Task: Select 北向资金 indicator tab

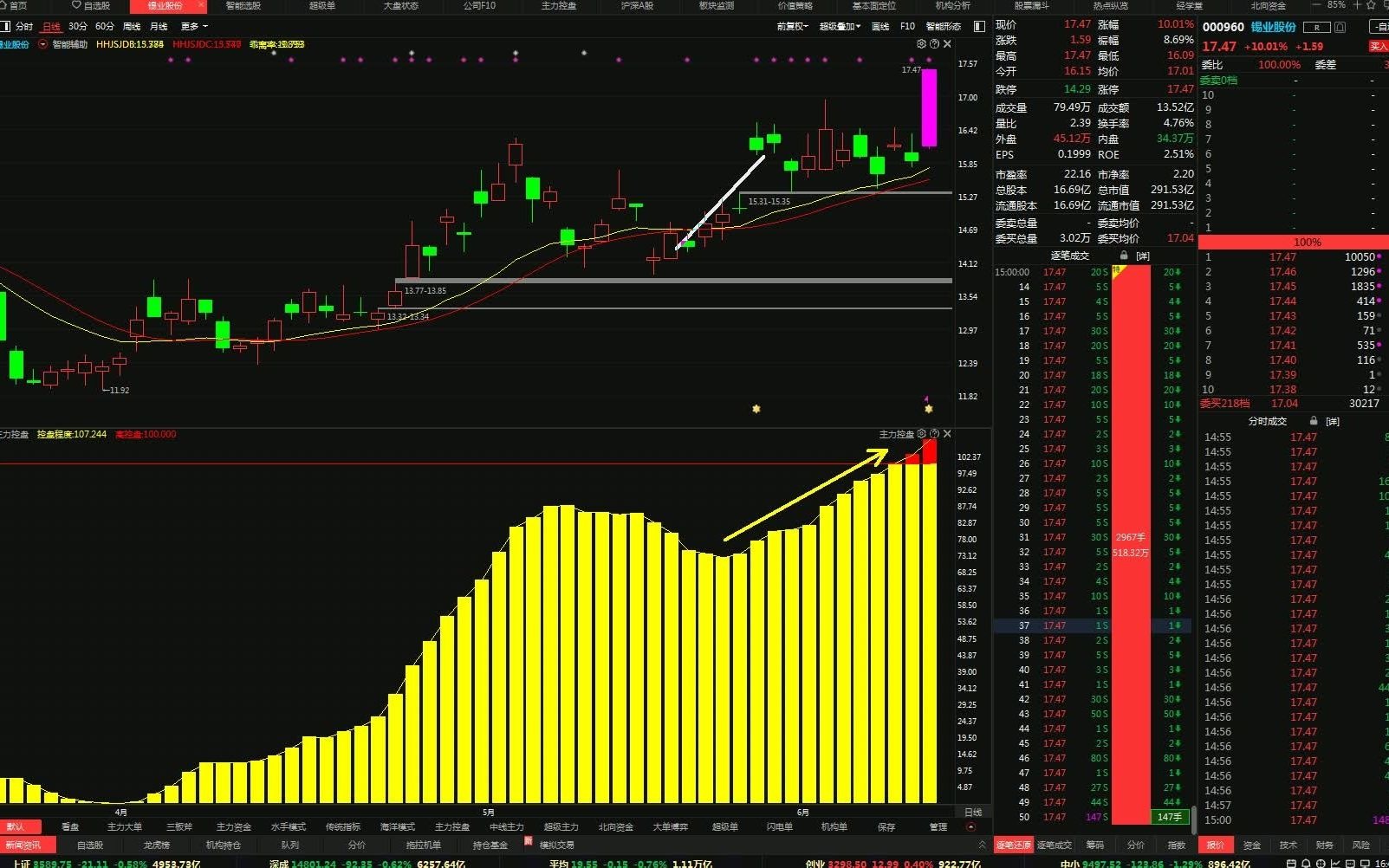Action: 615,826
